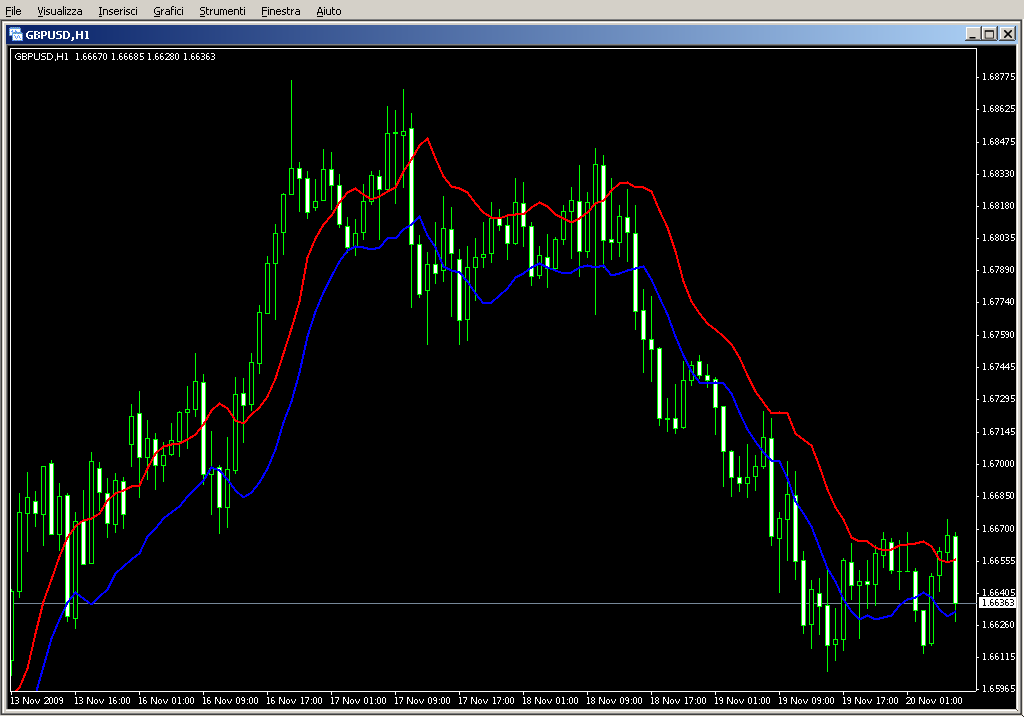
Task: Open the Visualizza menu
Action: click(59, 11)
